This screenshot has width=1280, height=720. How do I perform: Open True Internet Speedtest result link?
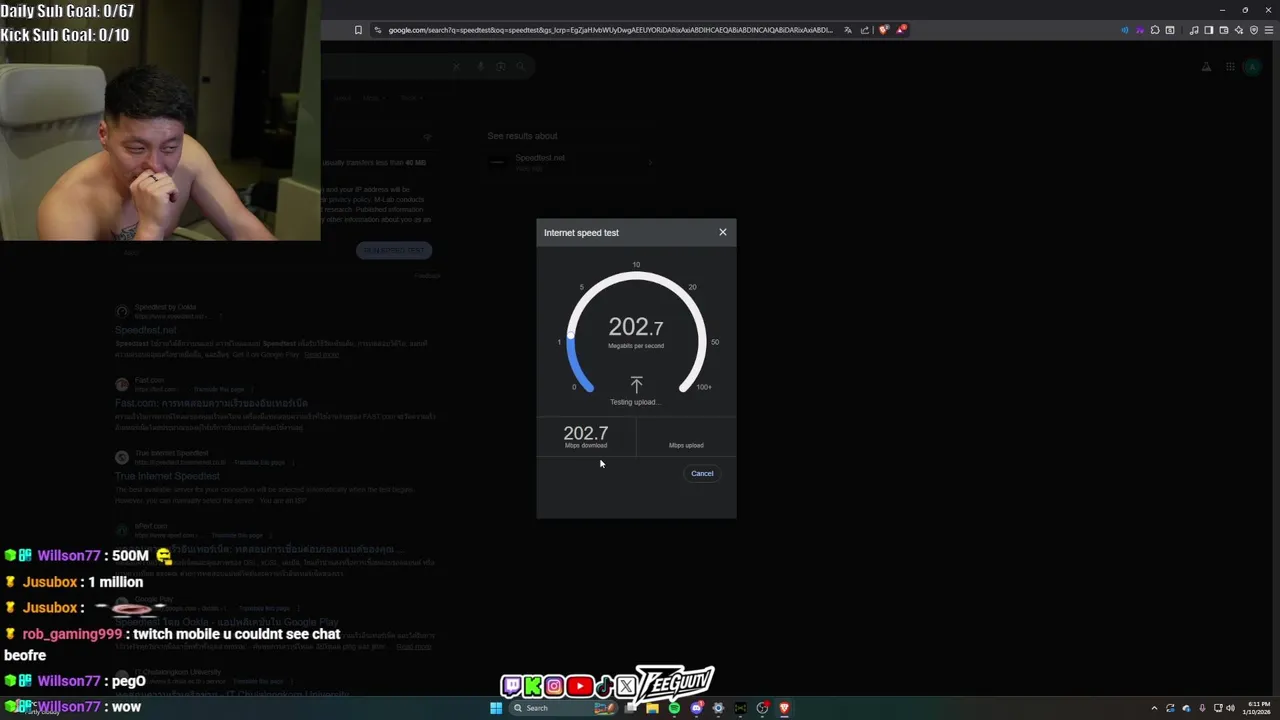pyautogui.click(x=167, y=476)
